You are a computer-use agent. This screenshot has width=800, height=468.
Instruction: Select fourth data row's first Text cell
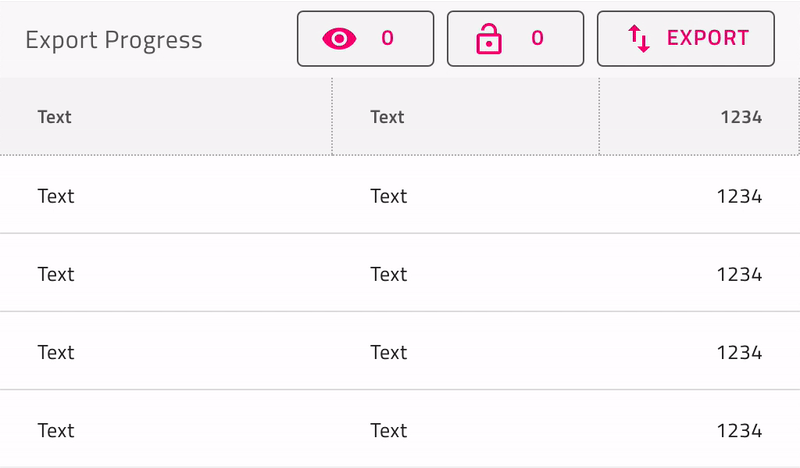(x=56, y=430)
